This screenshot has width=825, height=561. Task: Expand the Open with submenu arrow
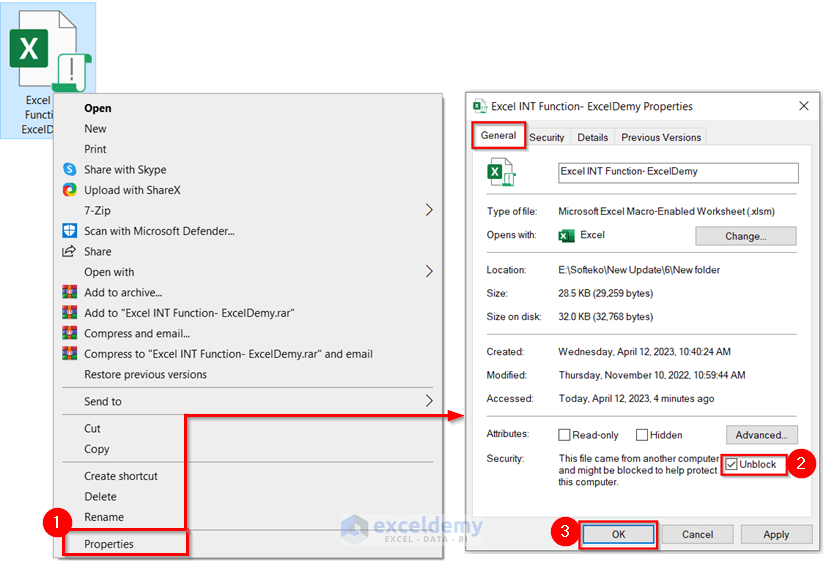[429, 272]
